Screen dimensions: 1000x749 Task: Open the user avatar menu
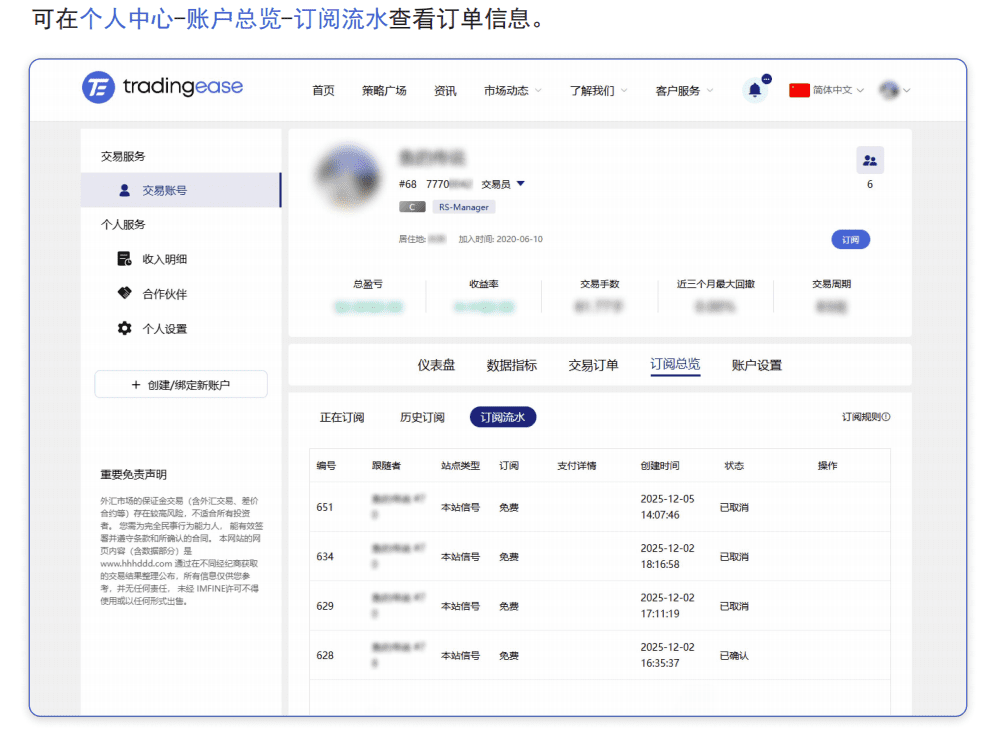[893, 90]
